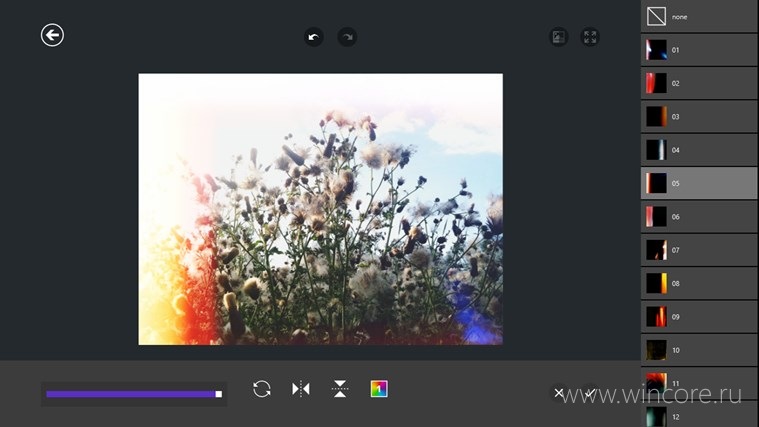Choose light leak 04
Image resolution: width=759 pixels, height=427 pixels.
[x=699, y=150]
